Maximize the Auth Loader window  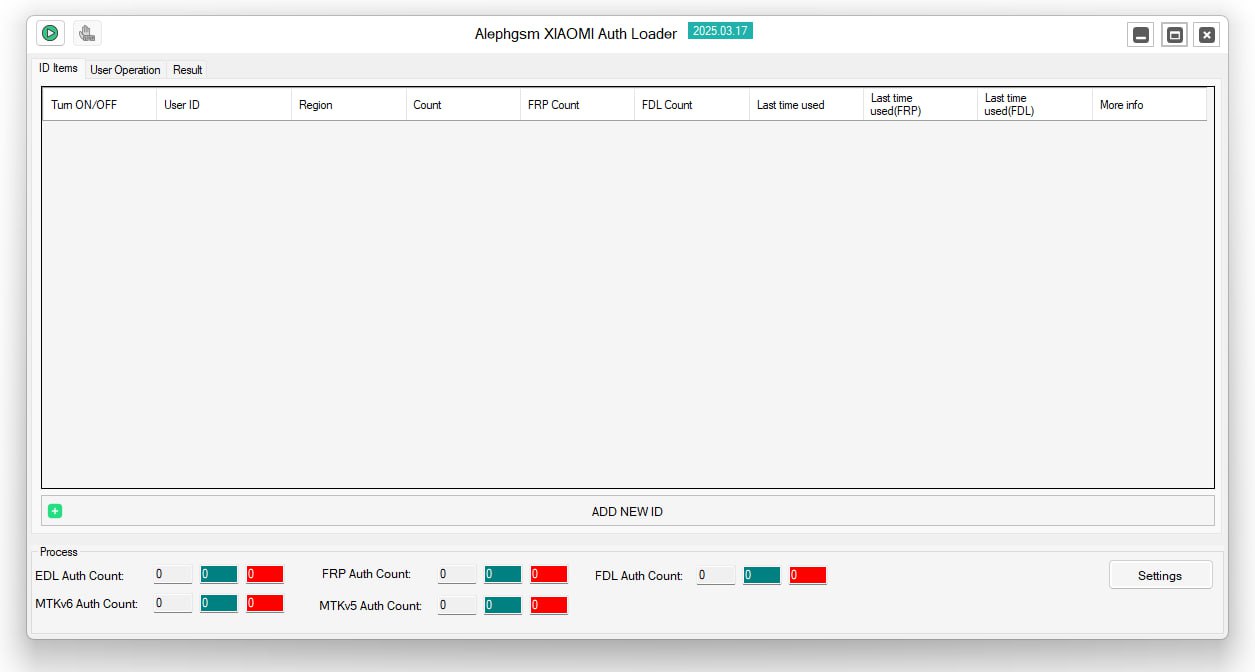(x=1175, y=35)
